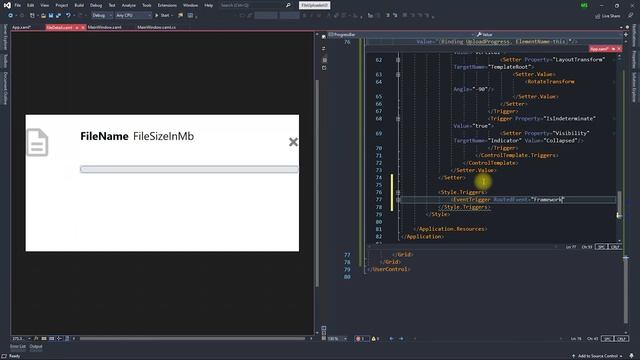This screenshot has width=640, height=360.
Task: Open the Analyze menu
Action: [x=129, y=5]
